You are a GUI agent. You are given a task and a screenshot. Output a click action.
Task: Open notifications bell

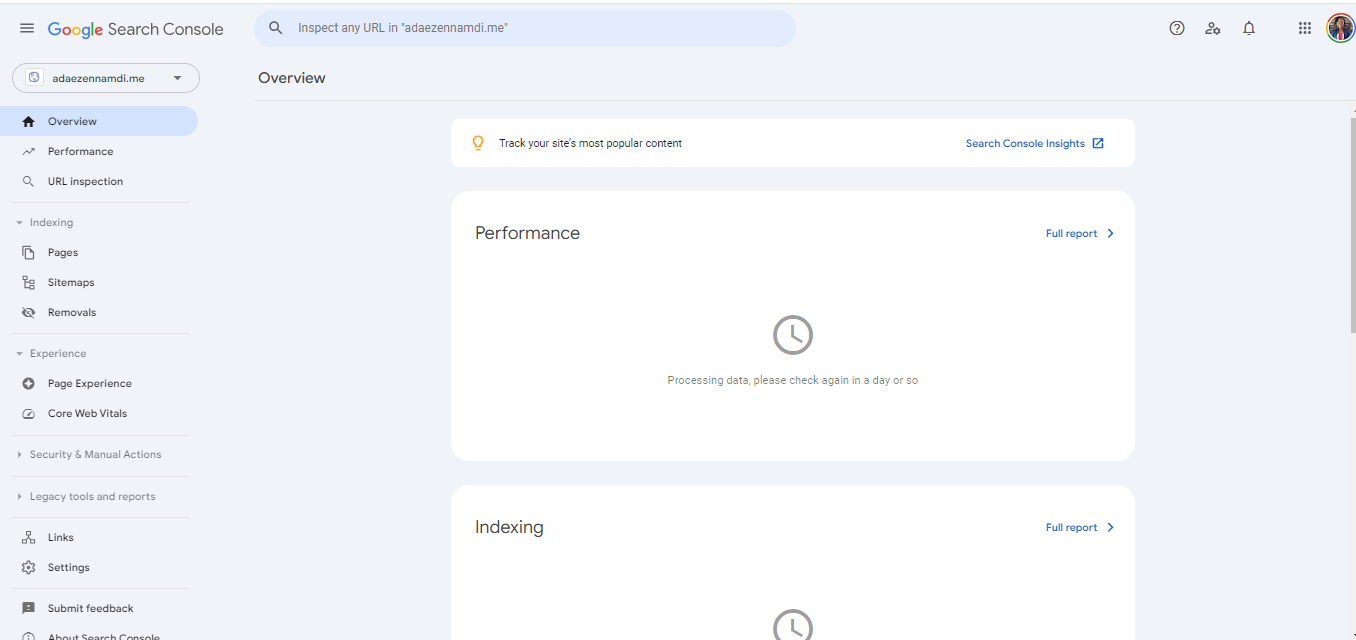point(1249,28)
